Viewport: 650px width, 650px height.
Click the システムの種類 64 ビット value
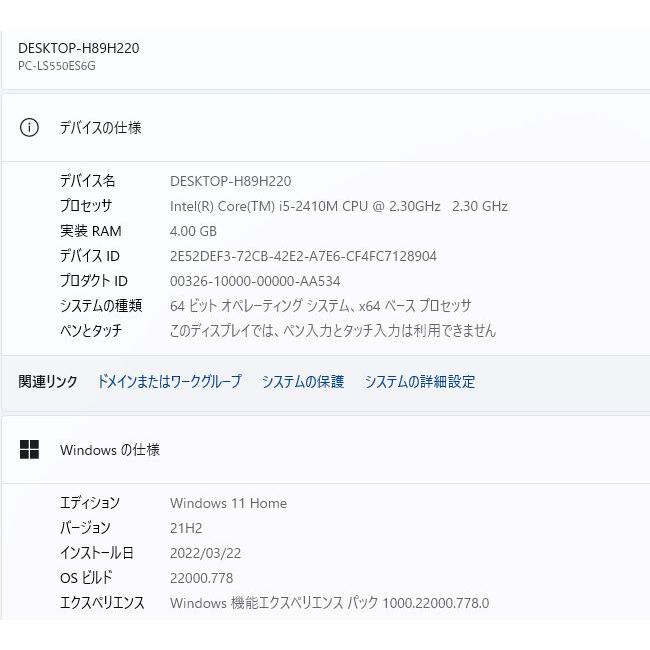[x=320, y=306]
